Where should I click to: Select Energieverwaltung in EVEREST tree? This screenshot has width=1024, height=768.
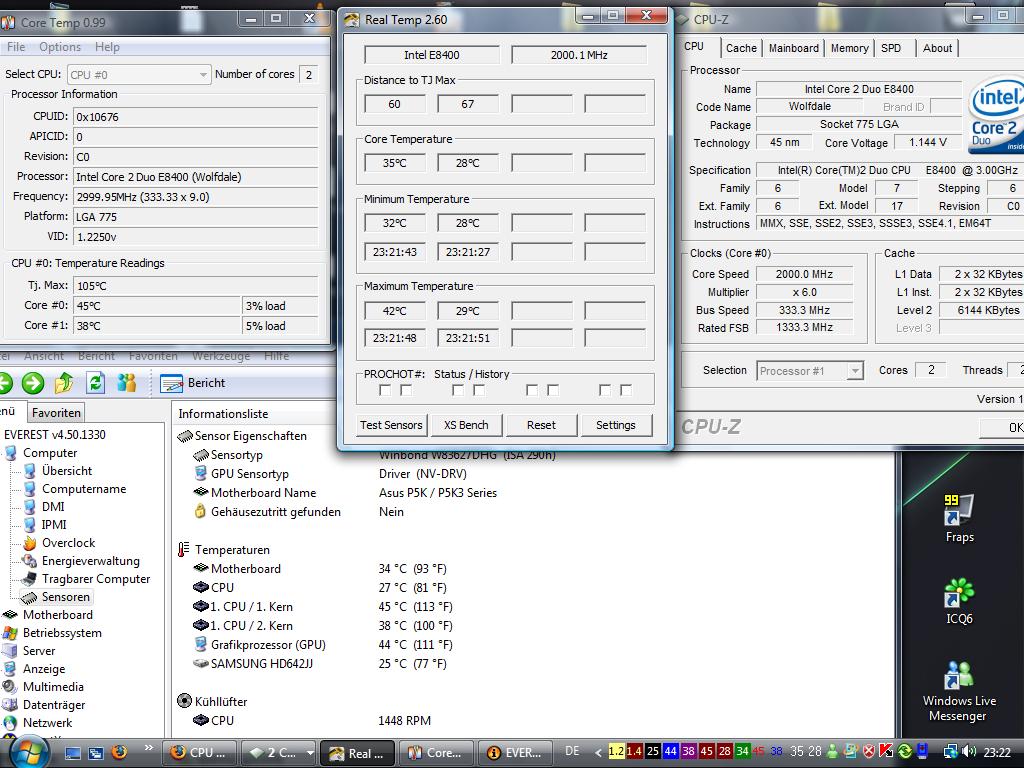point(91,561)
